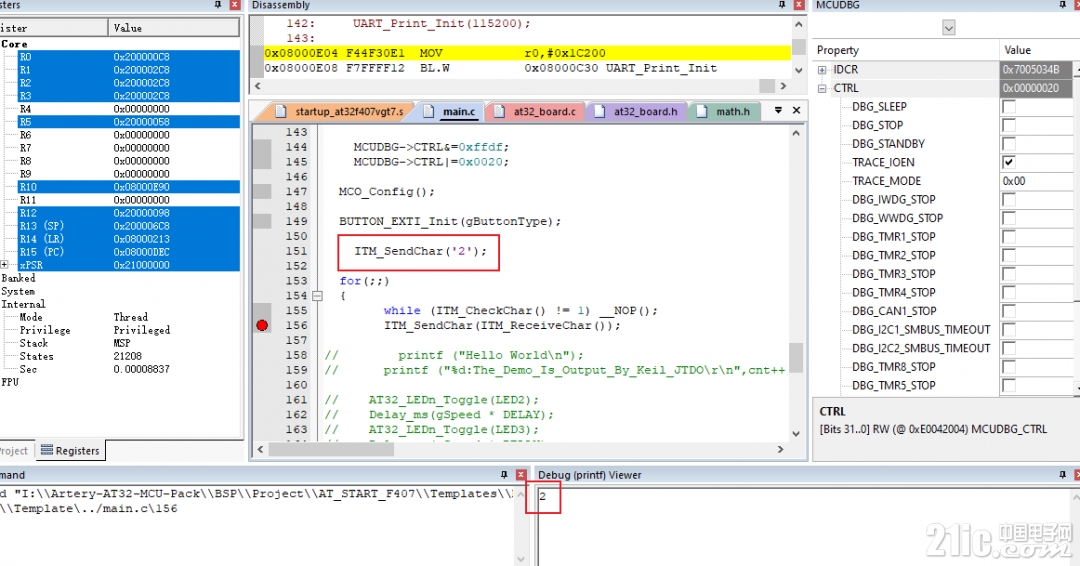Expand the xPSR register row
The width and height of the screenshot is (1080, 566).
(5, 265)
